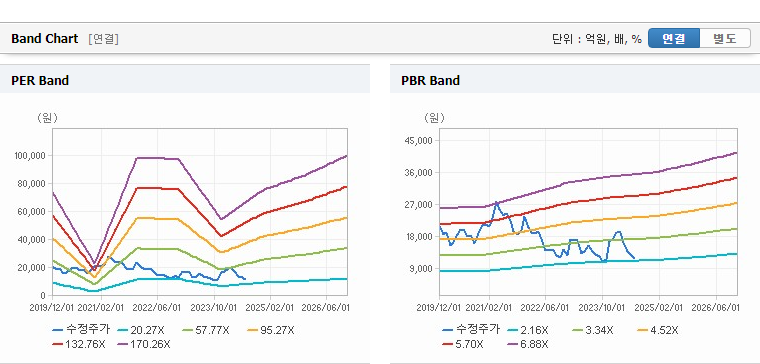Toggle the PER chart 수정주가 legend entry
The image size is (760, 364).
click(x=81, y=330)
